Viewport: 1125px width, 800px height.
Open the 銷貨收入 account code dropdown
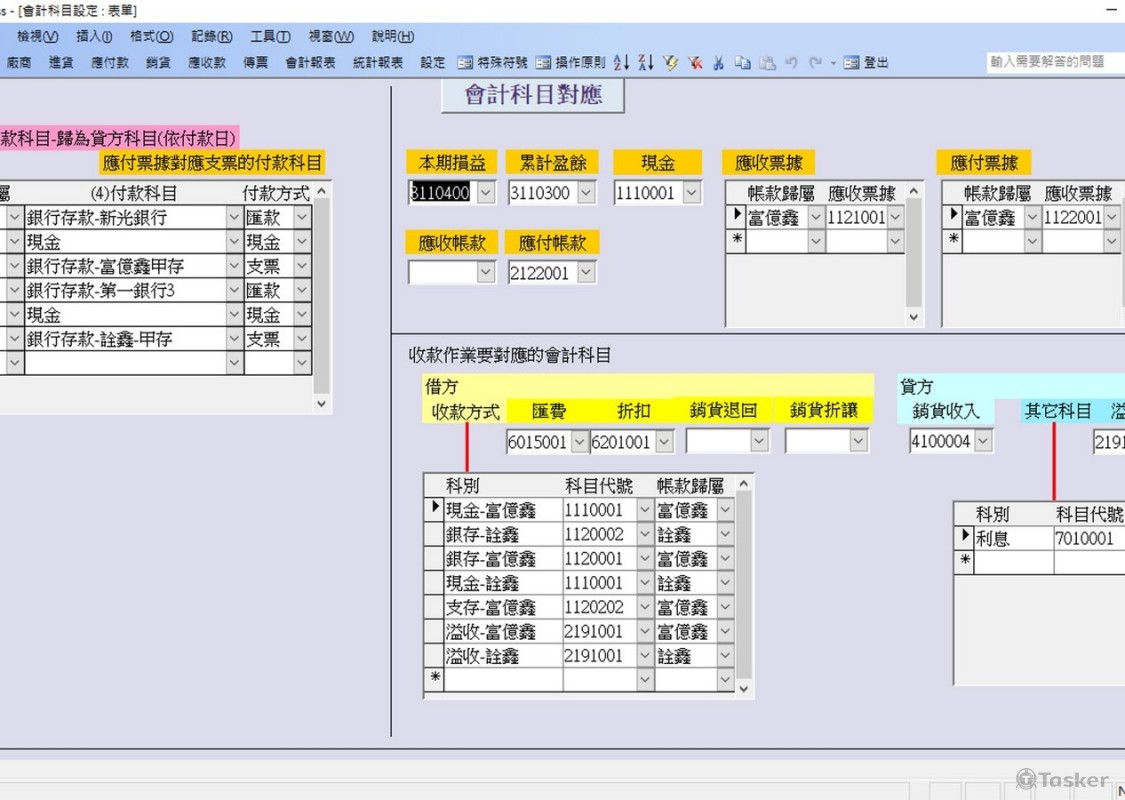(981, 440)
